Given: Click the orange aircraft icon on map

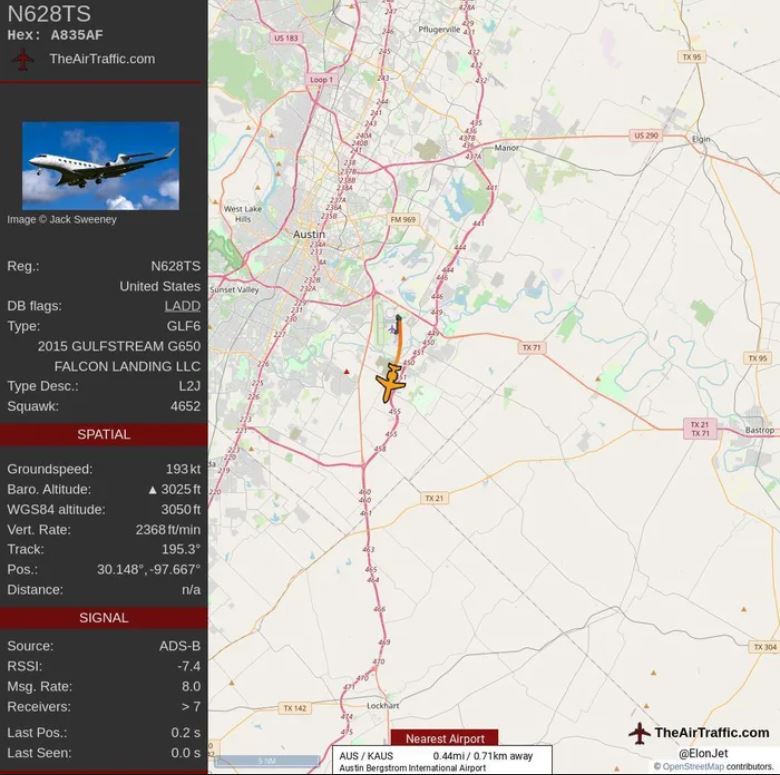Looking at the screenshot, I should [391, 382].
